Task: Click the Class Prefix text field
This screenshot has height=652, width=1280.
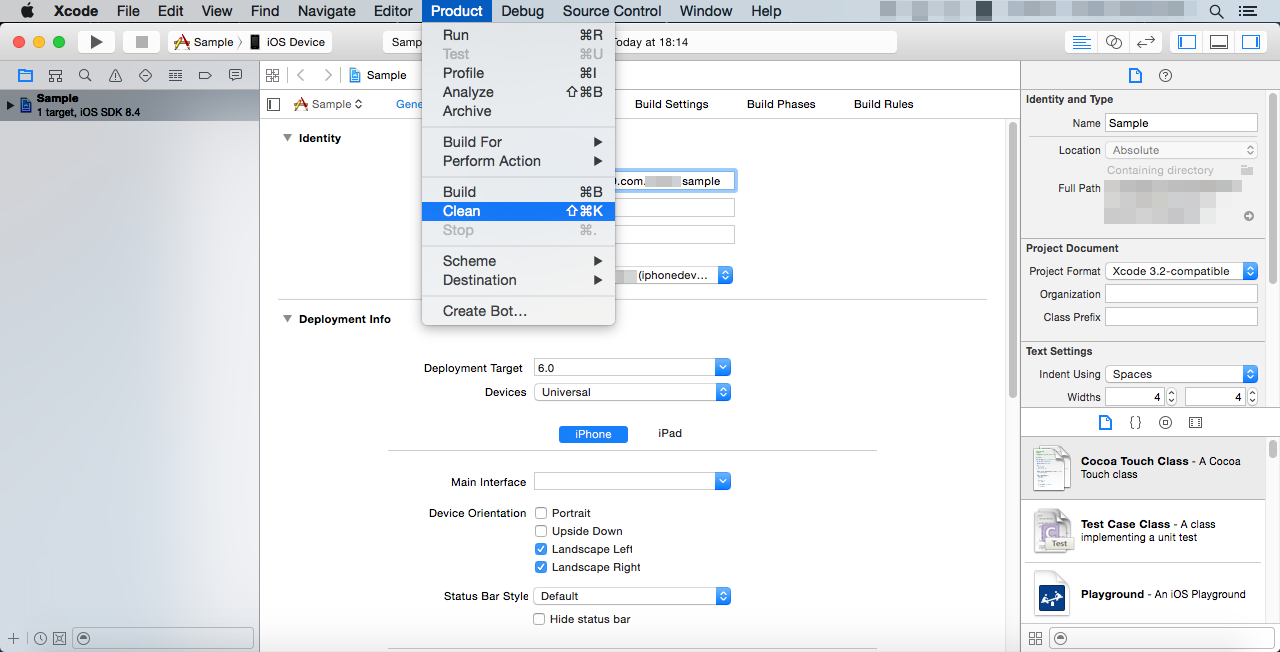Action: 1181,317
